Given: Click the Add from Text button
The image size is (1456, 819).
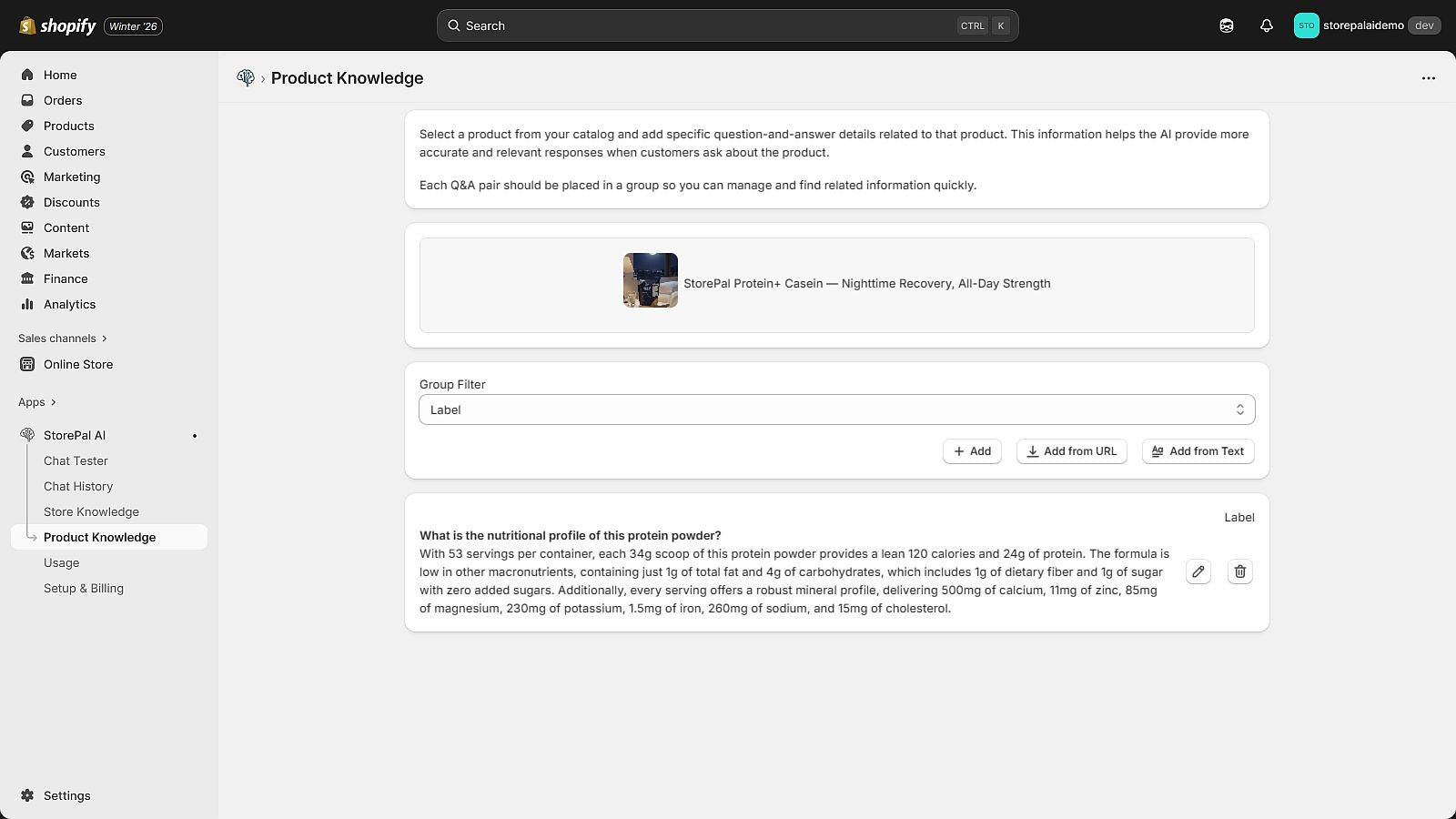Looking at the screenshot, I should [1198, 451].
